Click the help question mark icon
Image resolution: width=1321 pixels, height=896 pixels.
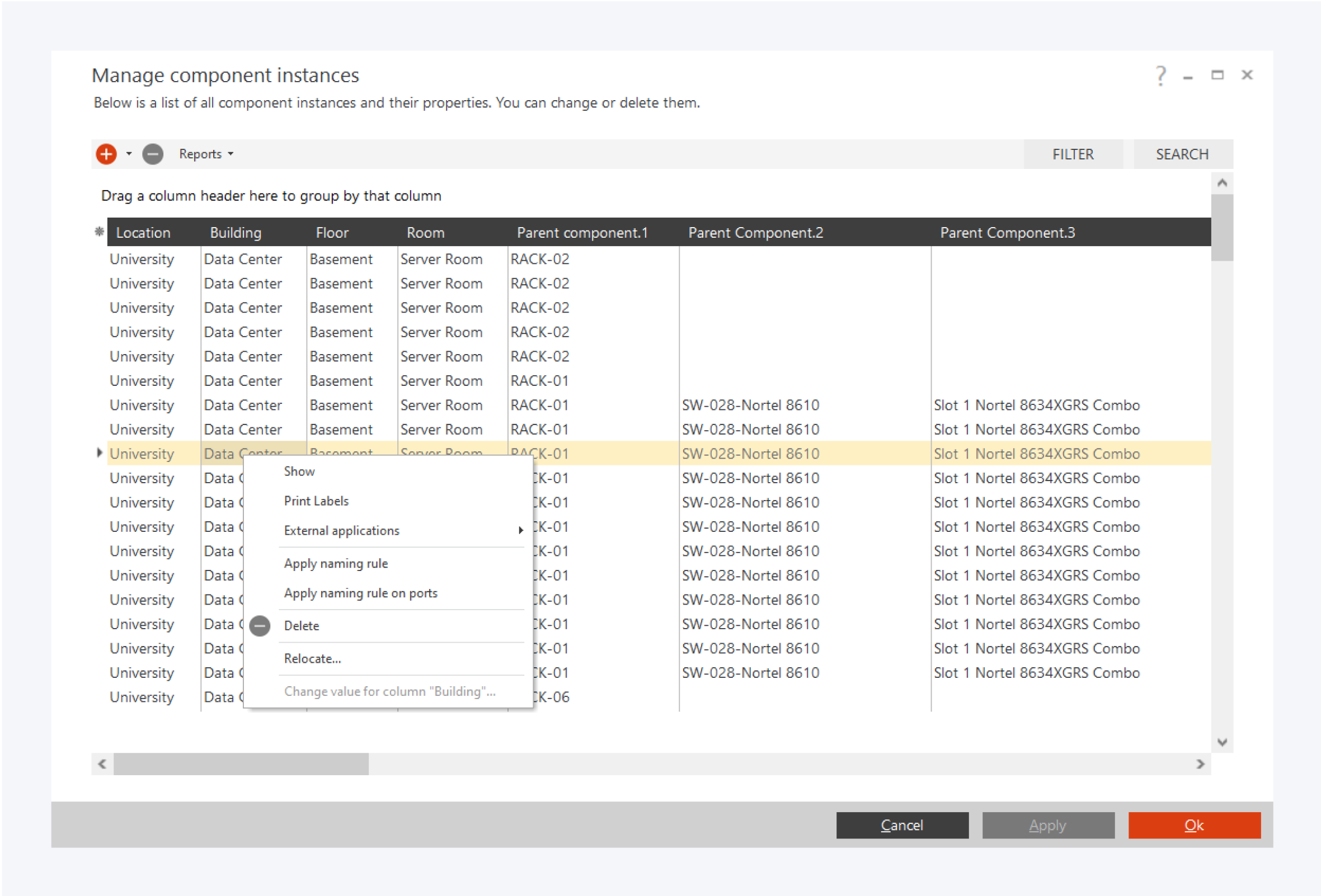tap(1160, 75)
